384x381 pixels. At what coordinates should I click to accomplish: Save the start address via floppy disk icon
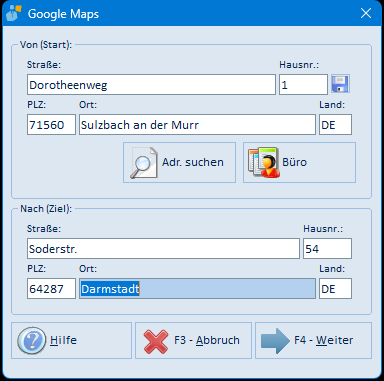pyautogui.click(x=340, y=84)
